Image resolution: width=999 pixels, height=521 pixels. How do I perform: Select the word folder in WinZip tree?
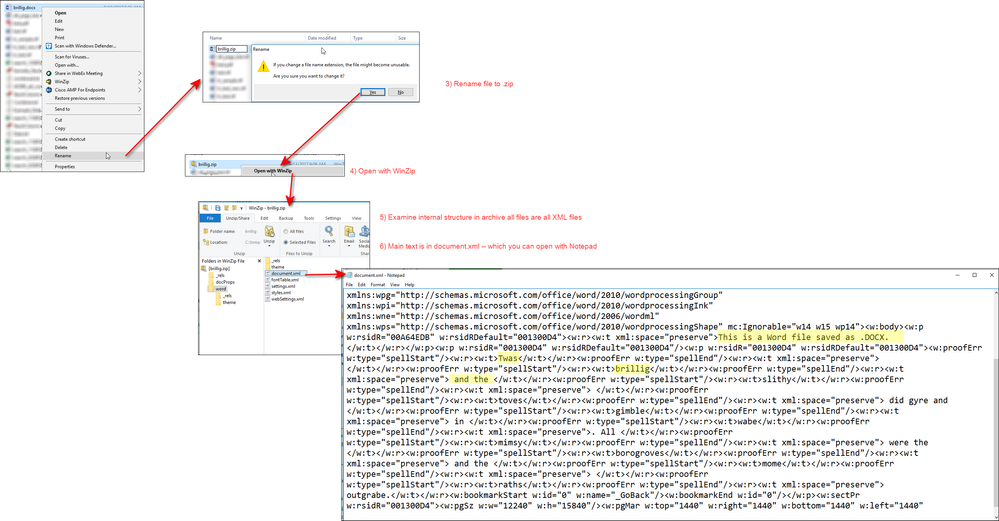tap(217, 289)
